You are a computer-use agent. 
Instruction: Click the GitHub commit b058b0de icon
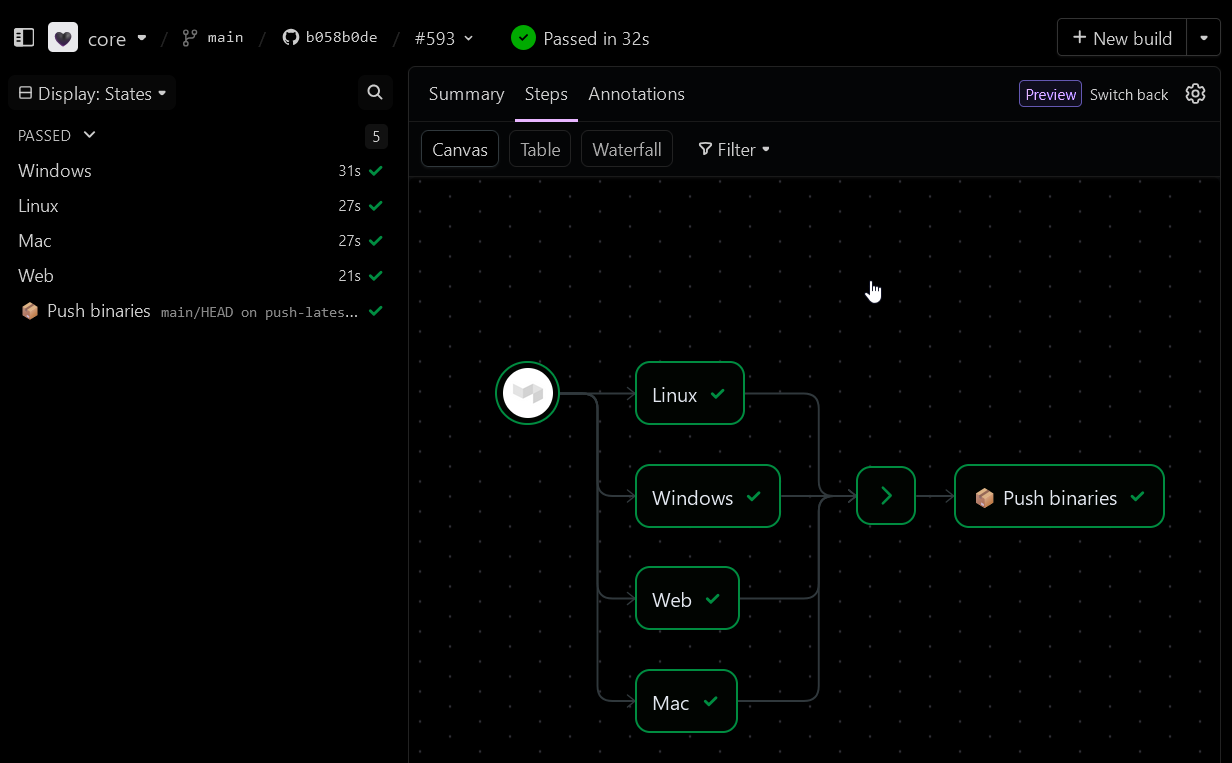click(x=291, y=38)
